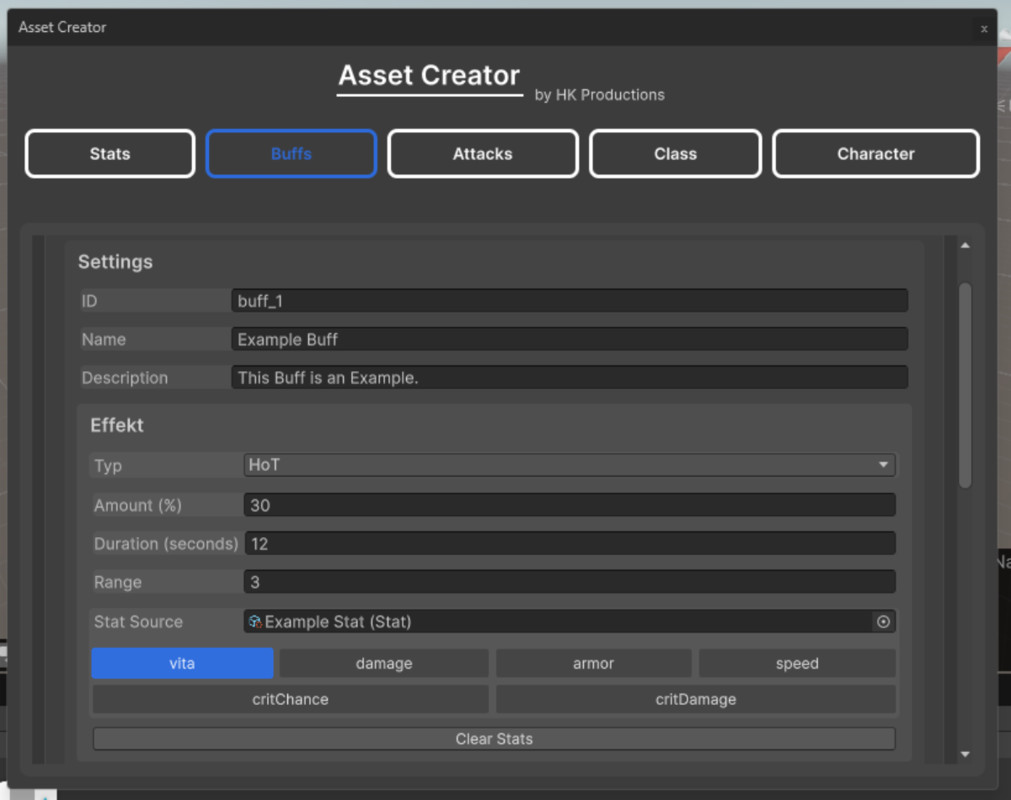Click the Stat asset icon in Stat Source field
Screen dimensions: 1011x800
click(253, 621)
